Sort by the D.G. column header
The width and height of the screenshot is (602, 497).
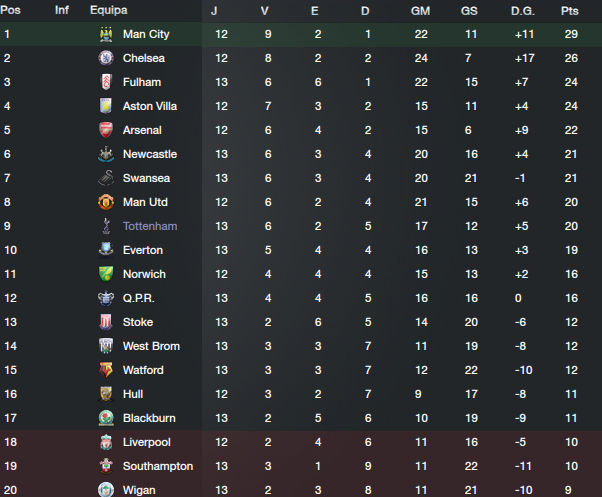click(x=522, y=10)
